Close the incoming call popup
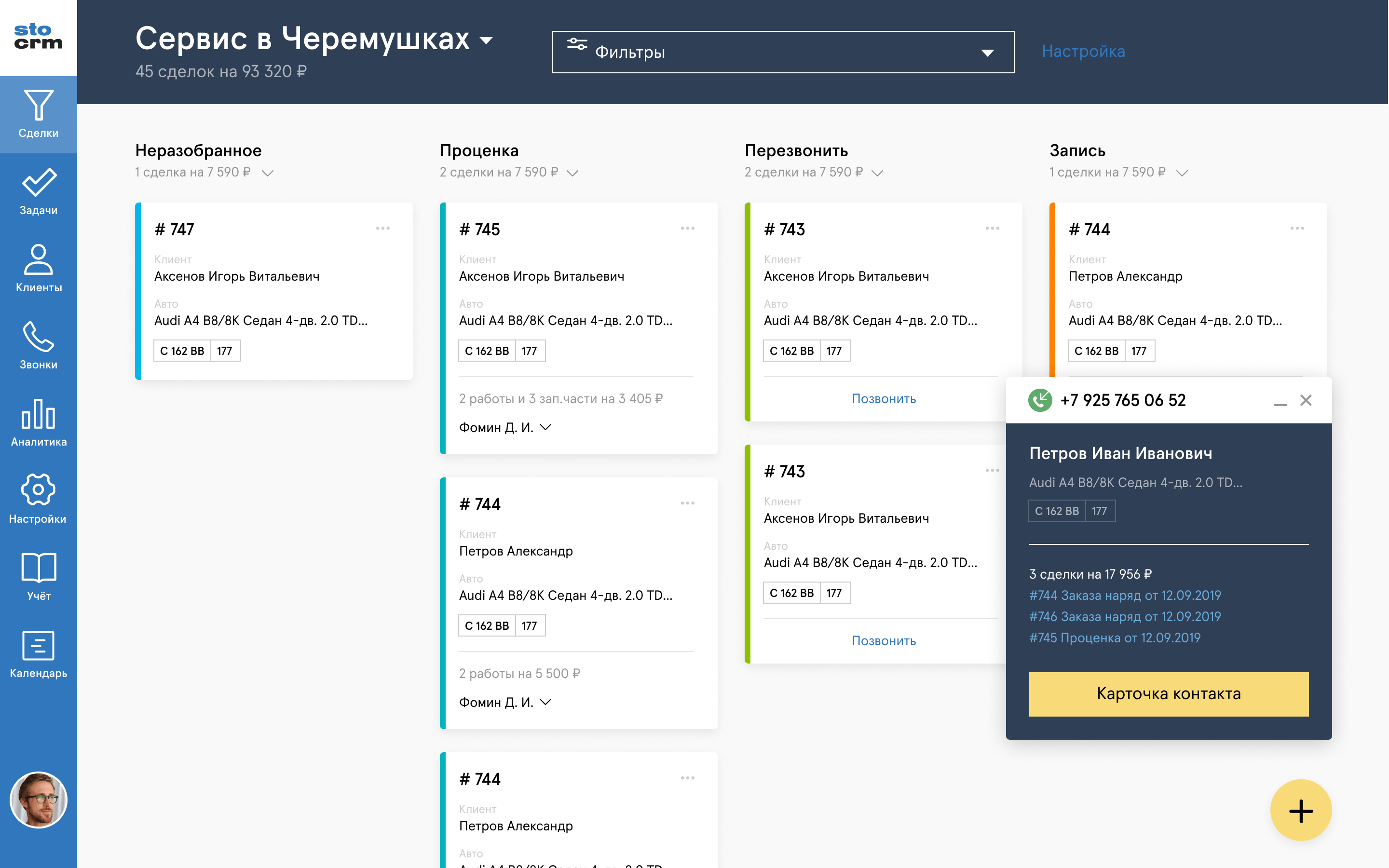Viewport: 1389px width, 868px height. (x=1306, y=400)
